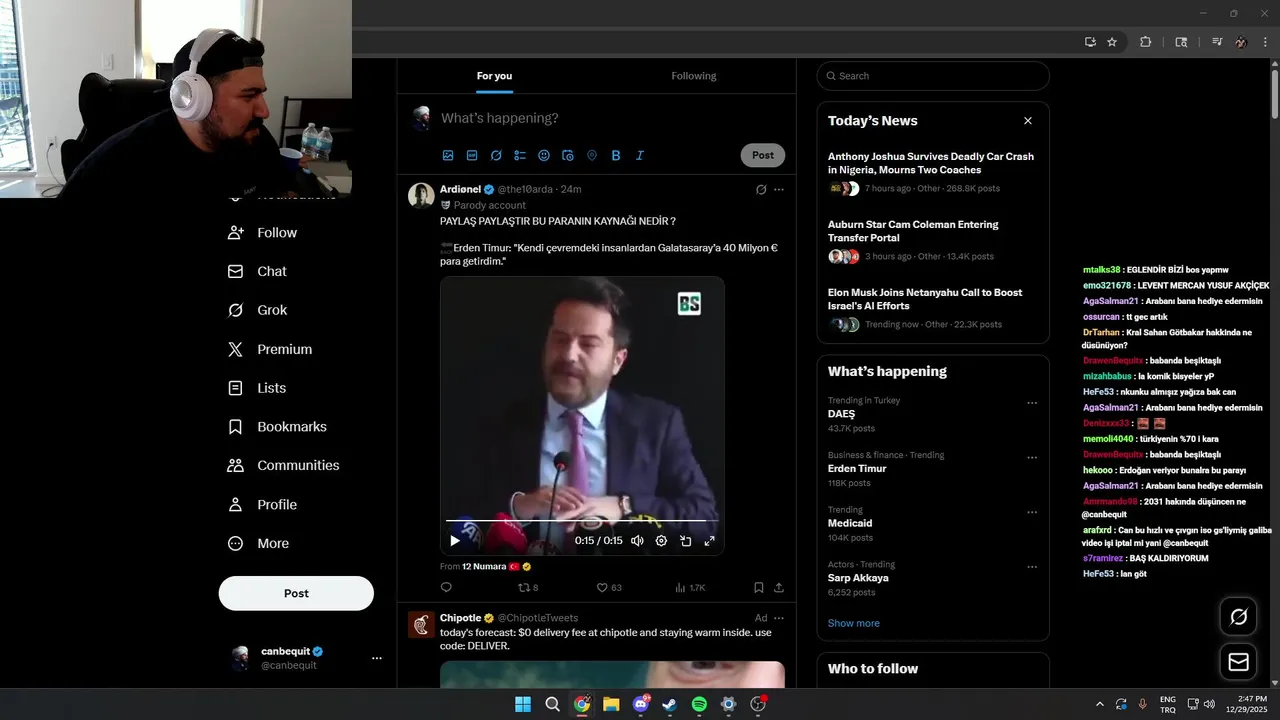Image resolution: width=1280 pixels, height=720 pixels.
Task: Enter fullscreen on the video
Action: pos(710,541)
